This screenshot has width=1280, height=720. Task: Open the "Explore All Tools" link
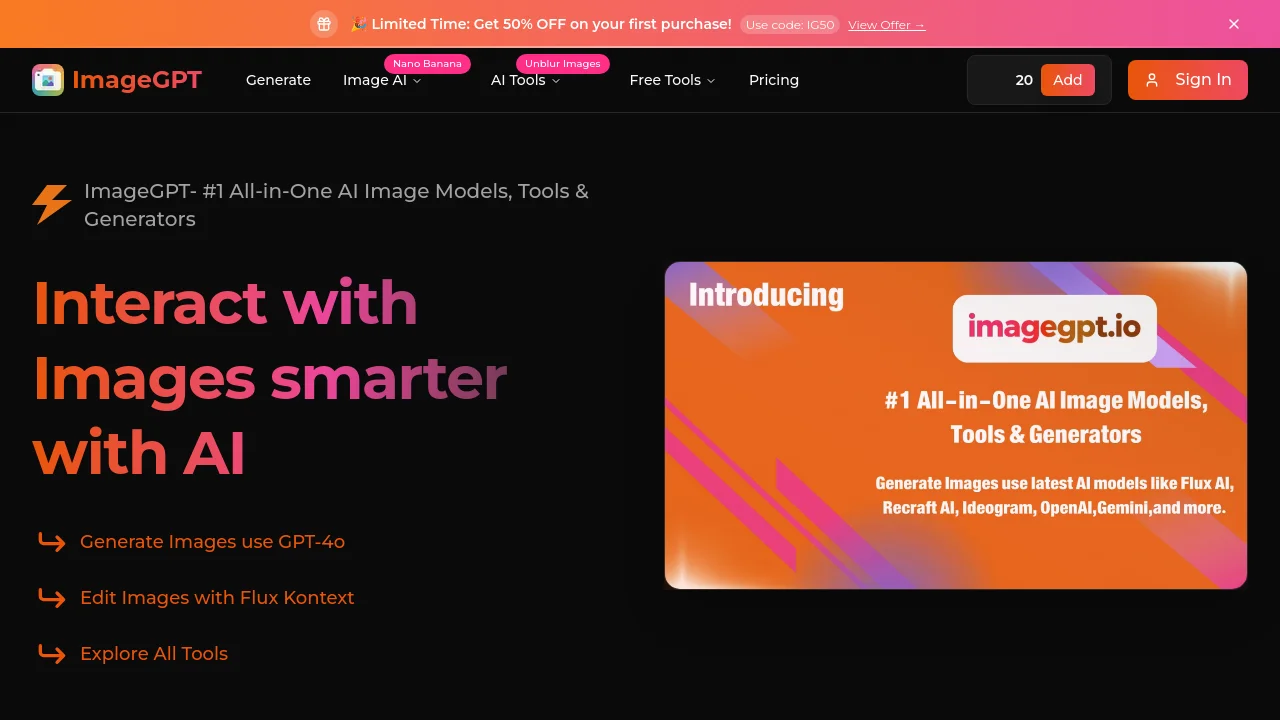[154, 654]
